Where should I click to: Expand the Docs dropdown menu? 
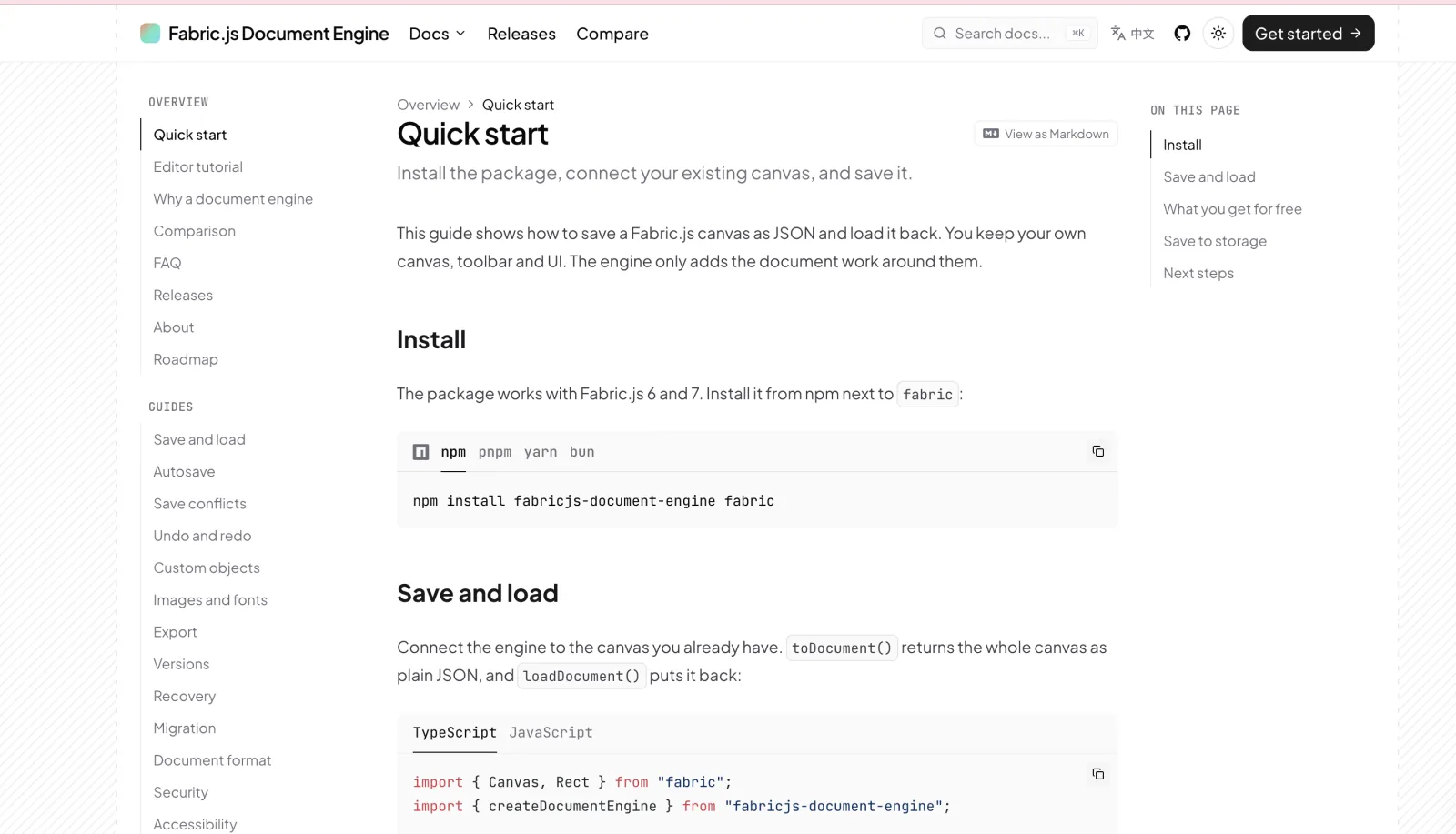438,34
